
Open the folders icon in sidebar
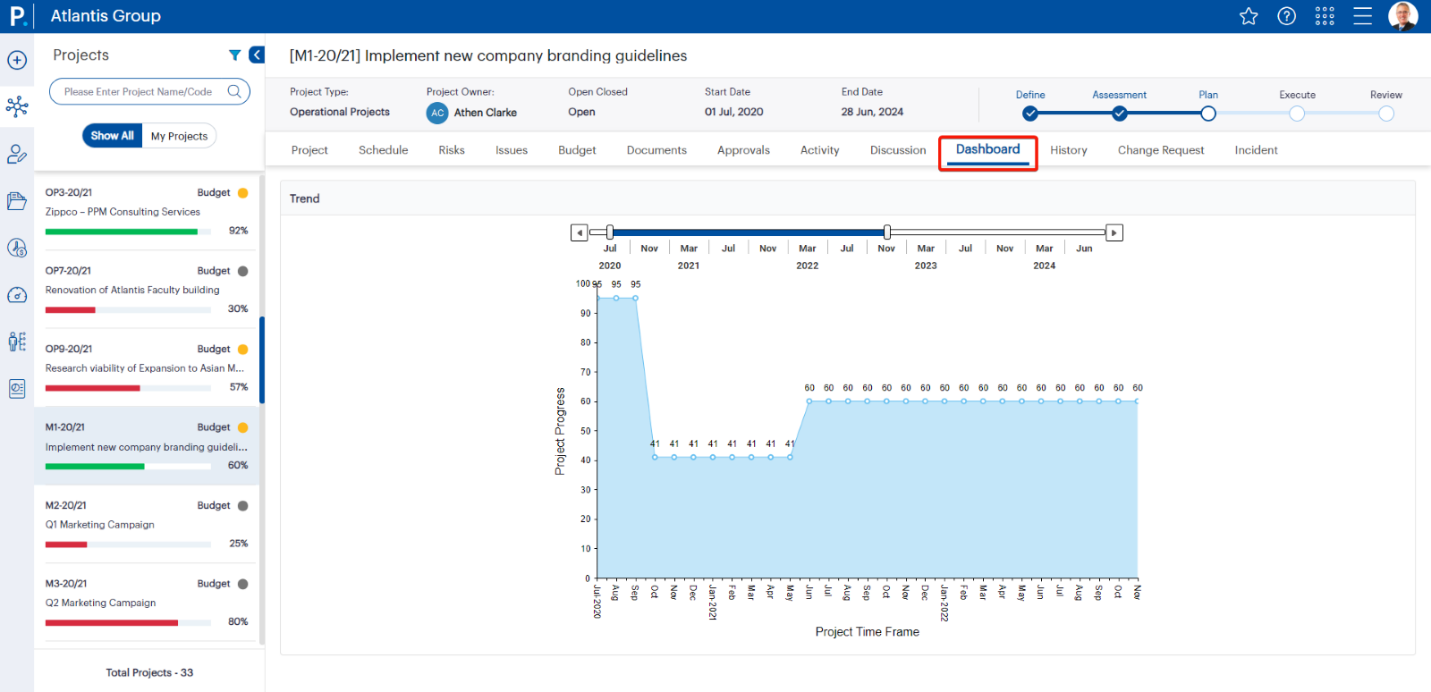click(x=17, y=201)
